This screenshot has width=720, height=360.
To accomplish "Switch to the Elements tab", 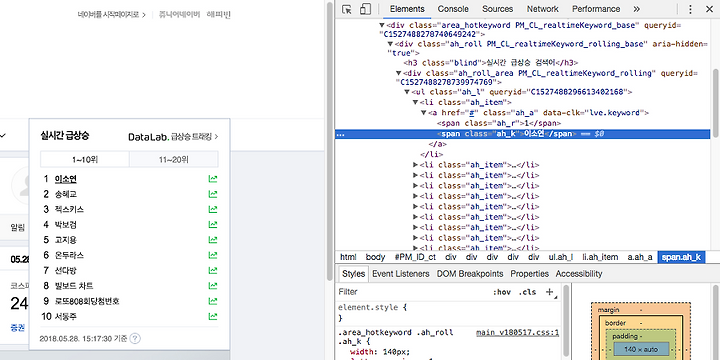I will point(407,9).
